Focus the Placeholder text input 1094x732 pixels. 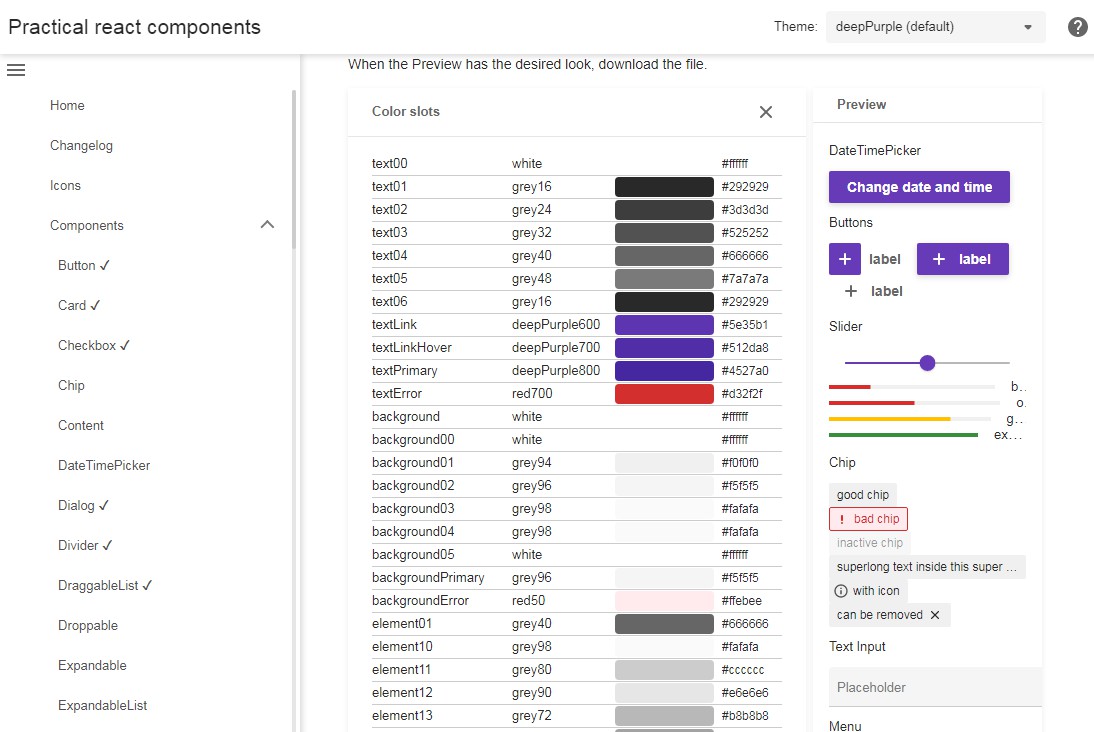[x=934, y=687]
